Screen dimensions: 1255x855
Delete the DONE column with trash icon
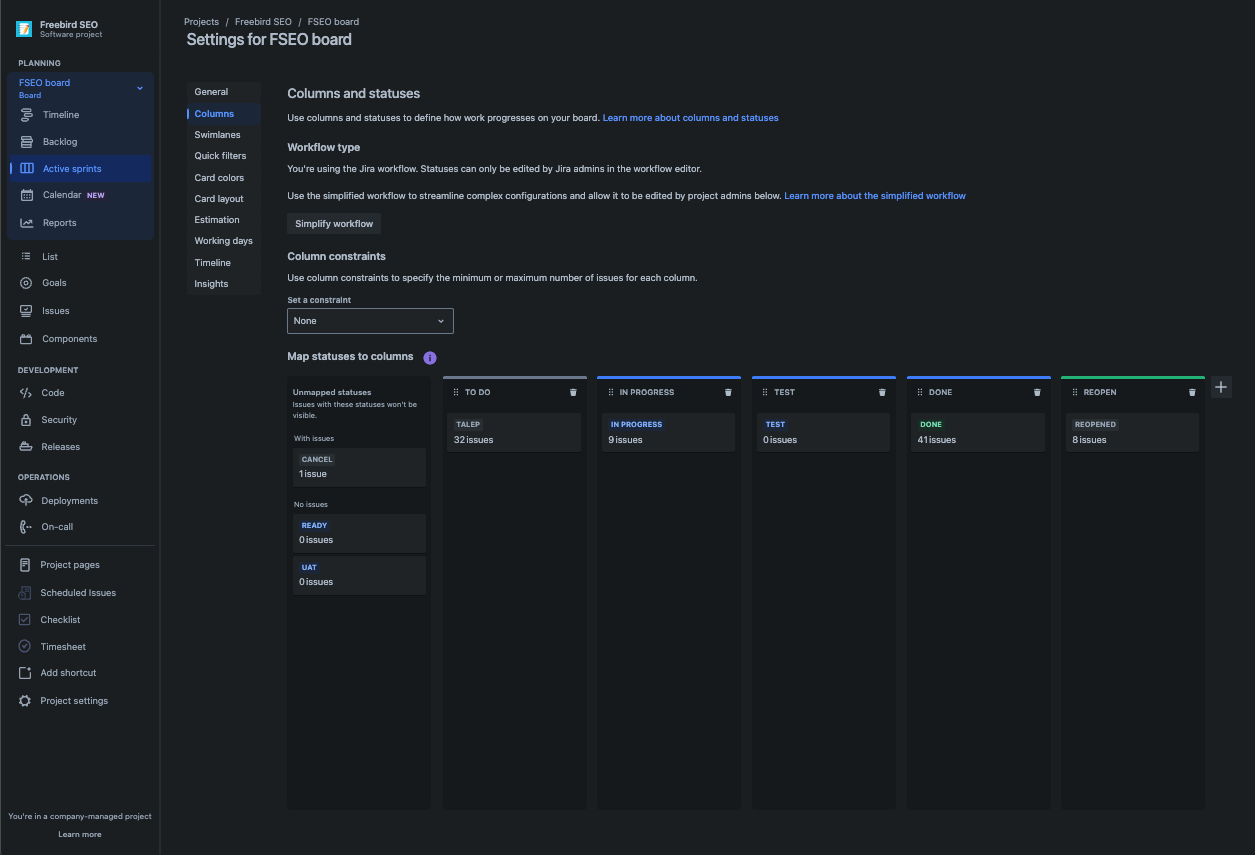click(x=1037, y=393)
